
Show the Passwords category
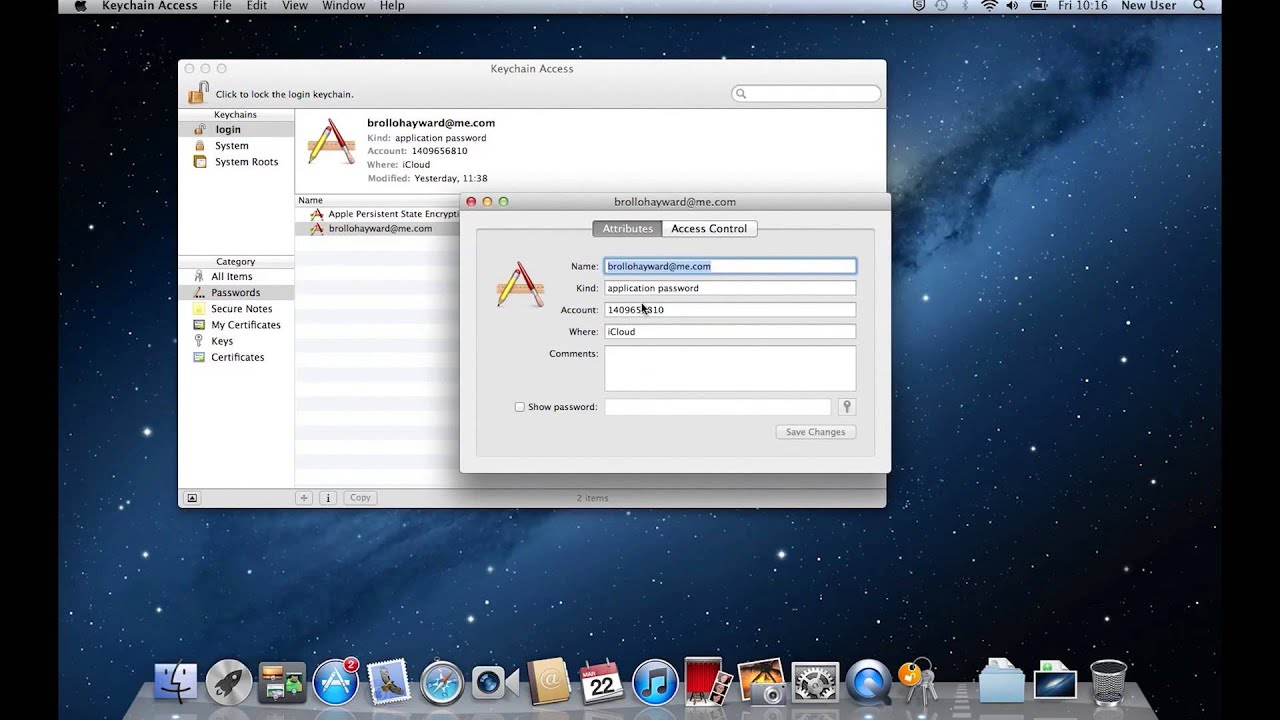[x=236, y=292]
